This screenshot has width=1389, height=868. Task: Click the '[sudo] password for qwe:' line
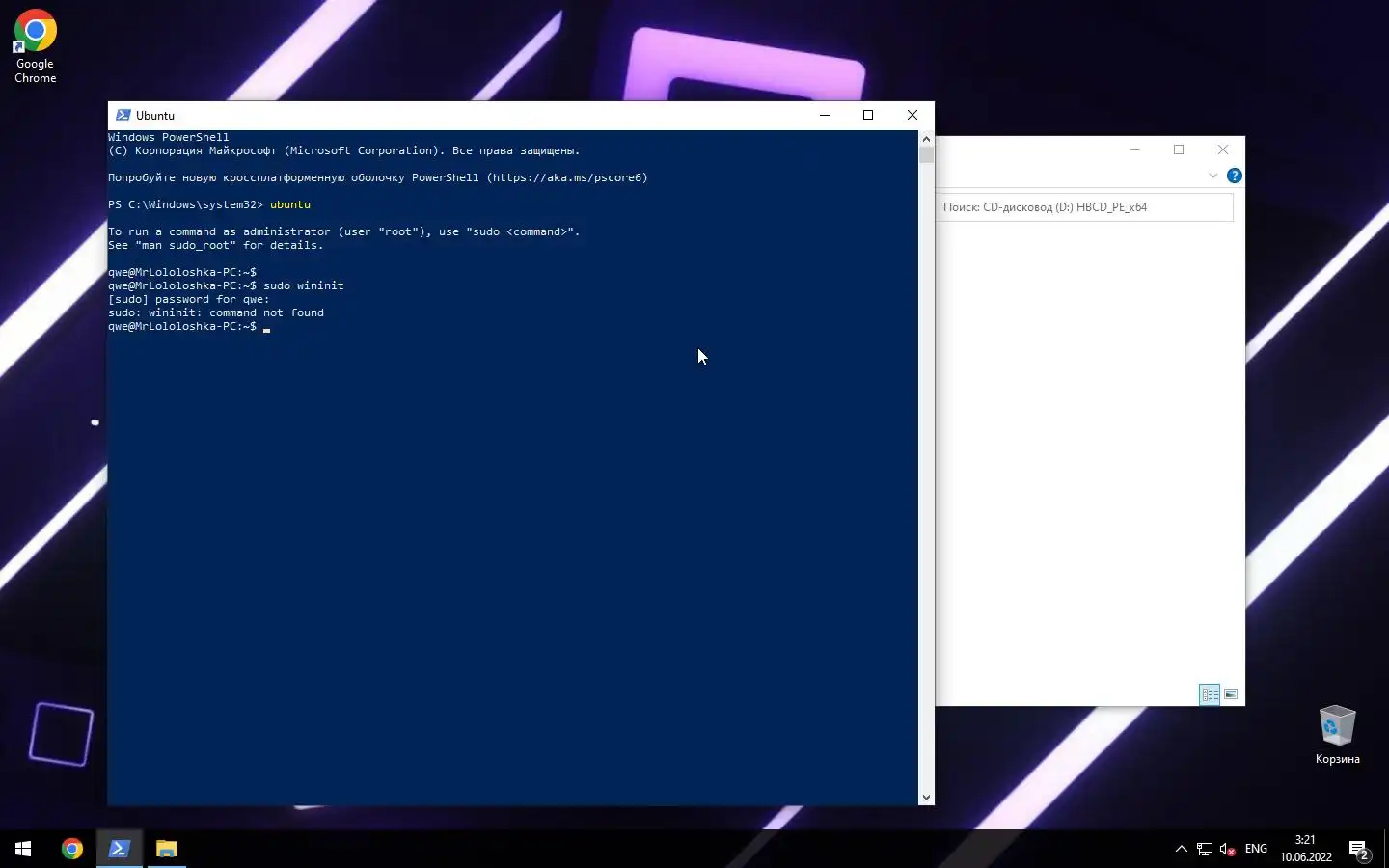pos(189,299)
